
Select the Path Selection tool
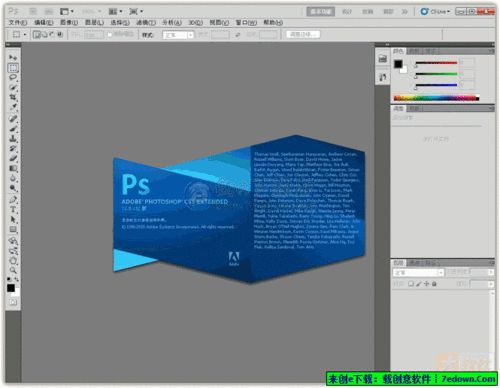coord(13,219)
